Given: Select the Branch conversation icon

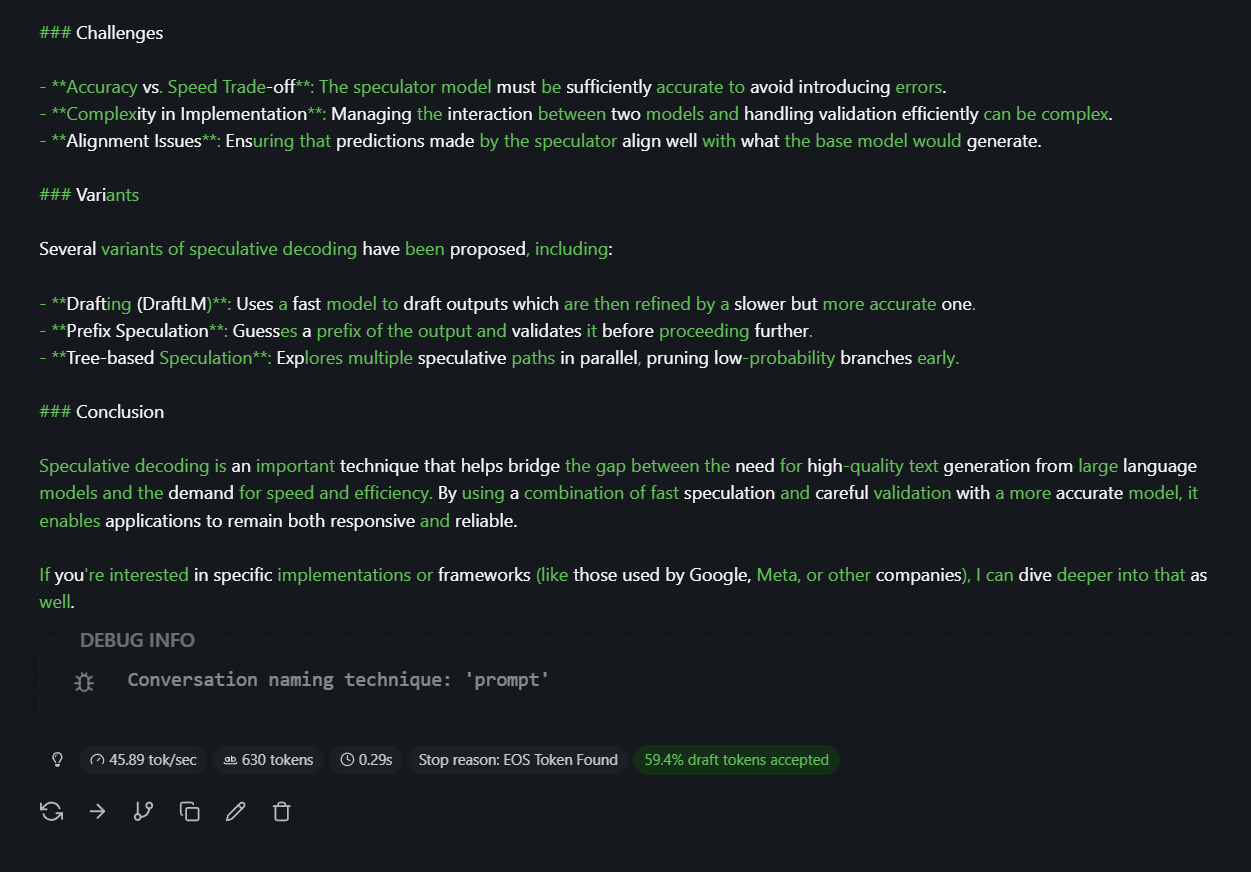Looking at the screenshot, I should [x=143, y=811].
